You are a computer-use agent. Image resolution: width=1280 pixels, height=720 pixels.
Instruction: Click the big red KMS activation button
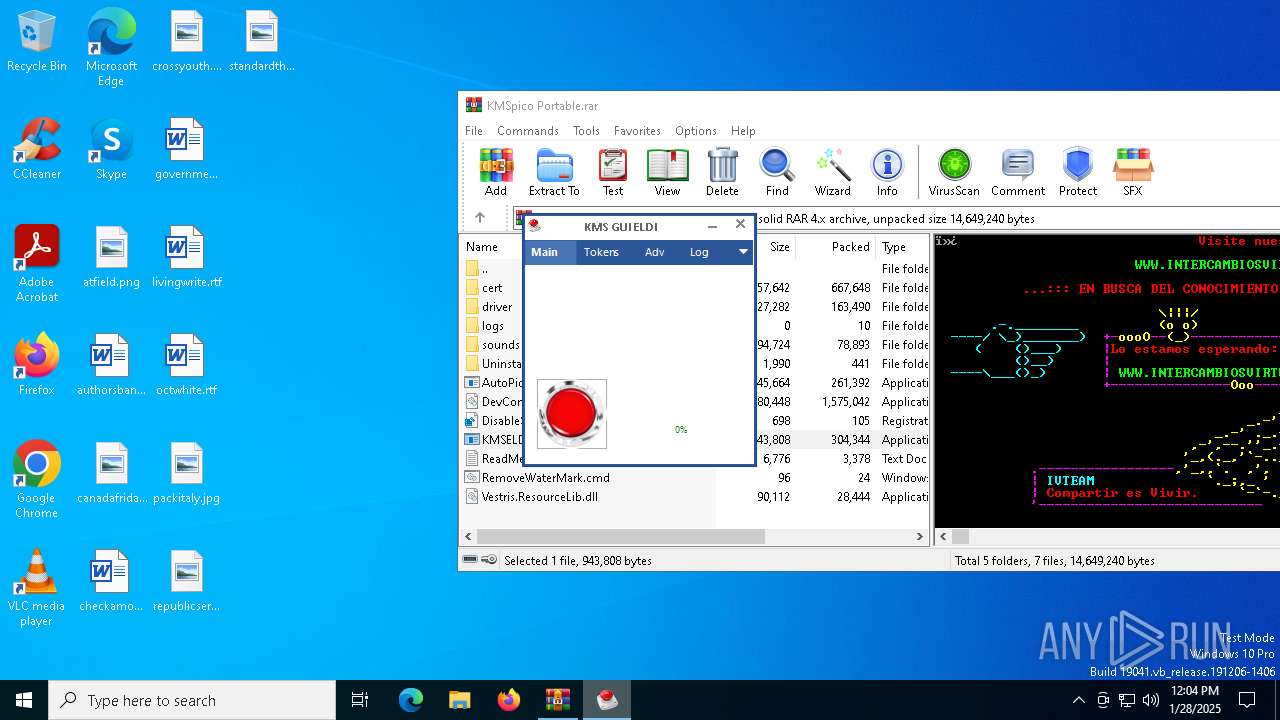pos(572,413)
